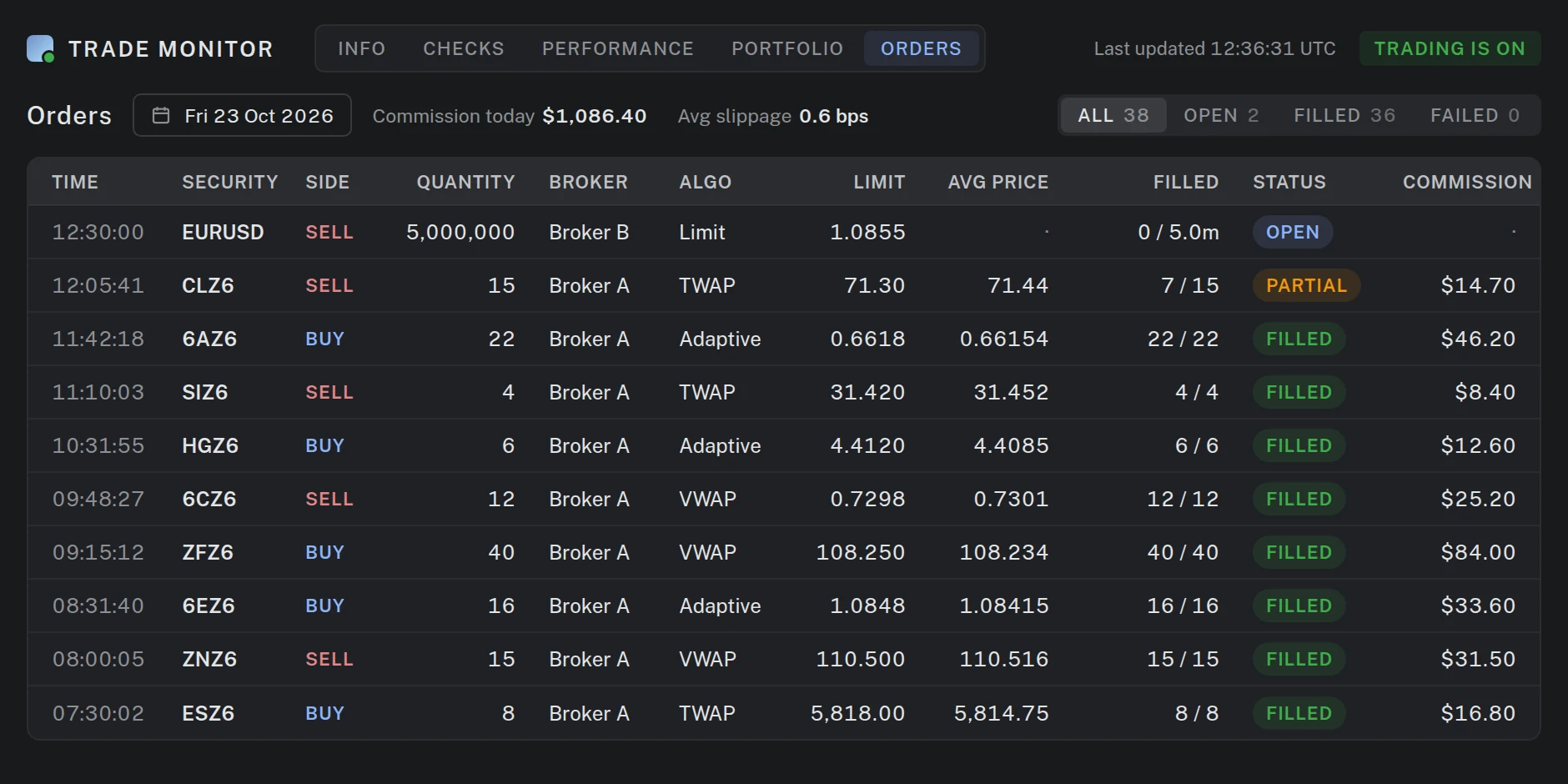Select the ZNZ6 security cell

pos(209,659)
